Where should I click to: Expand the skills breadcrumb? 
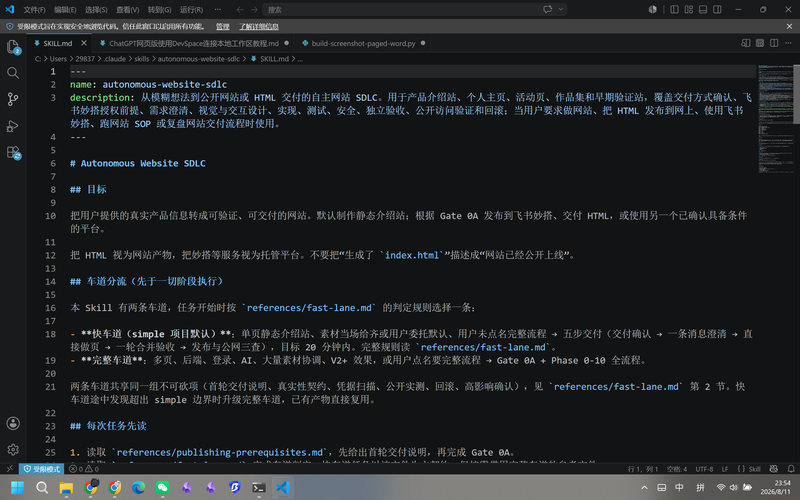click(141, 59)
